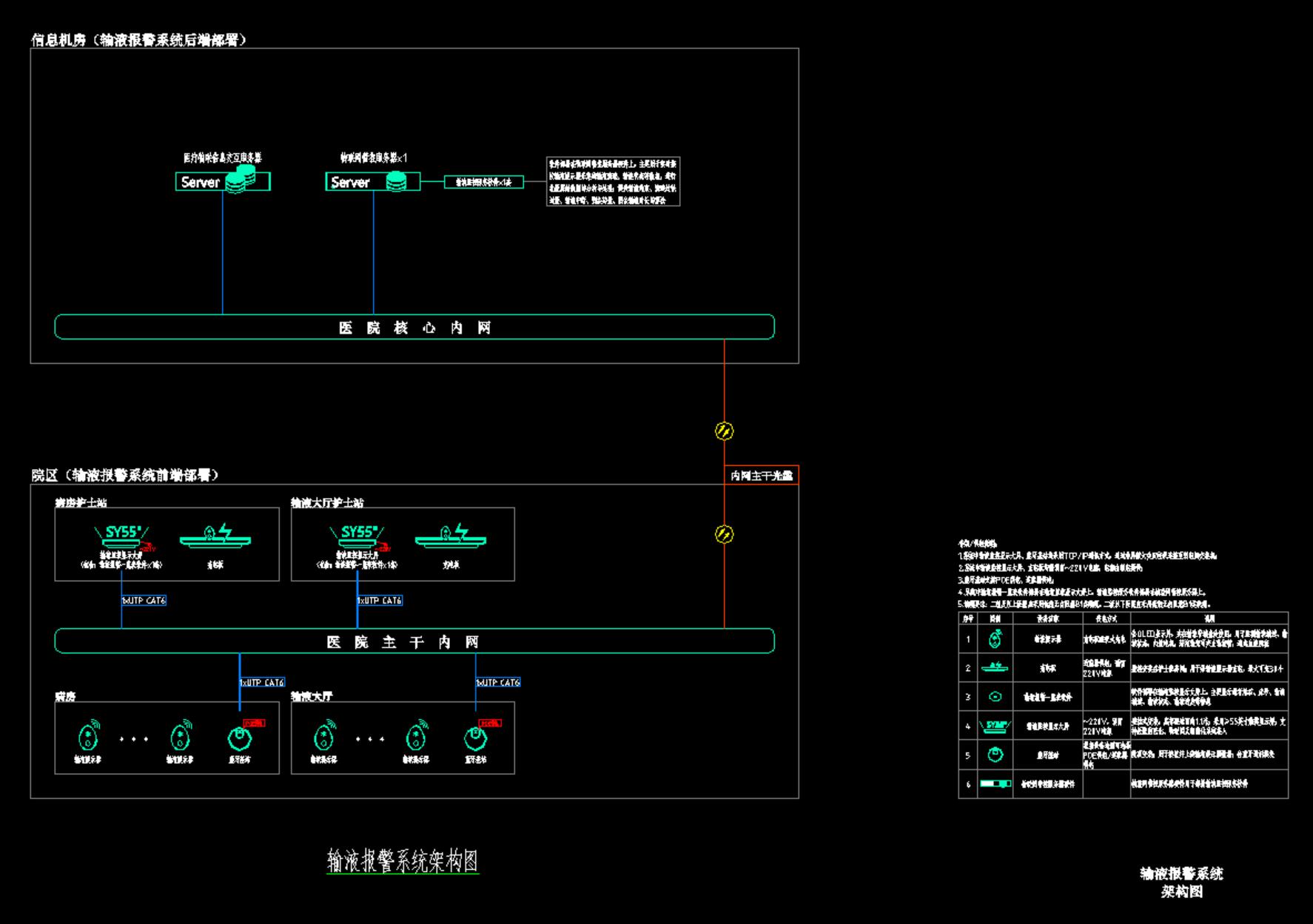Click the left Server block with stacked databases

(x=222, y=181)
